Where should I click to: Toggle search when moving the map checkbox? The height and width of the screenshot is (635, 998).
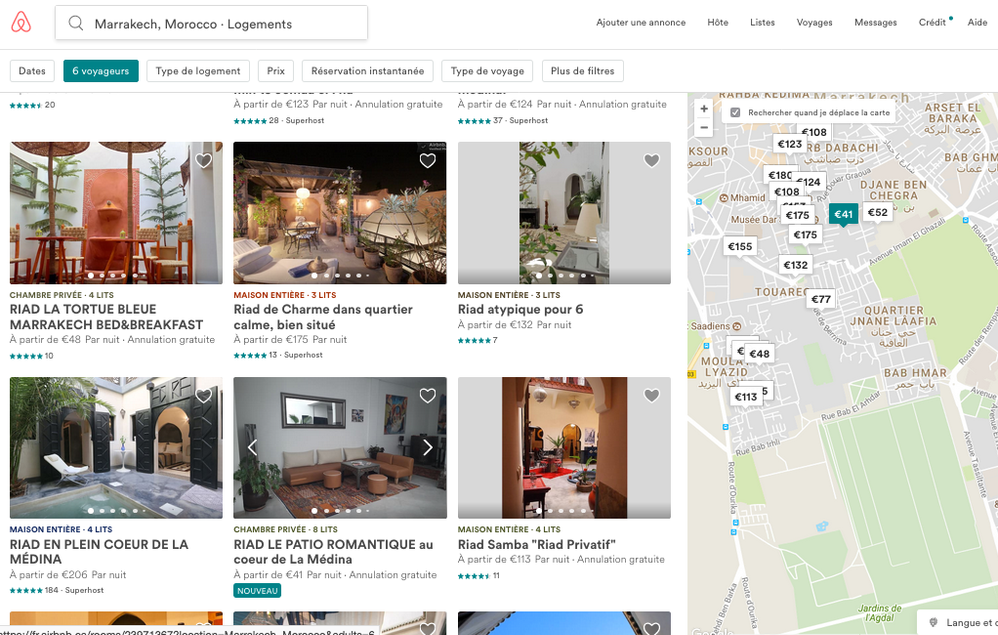pos(736,113)
